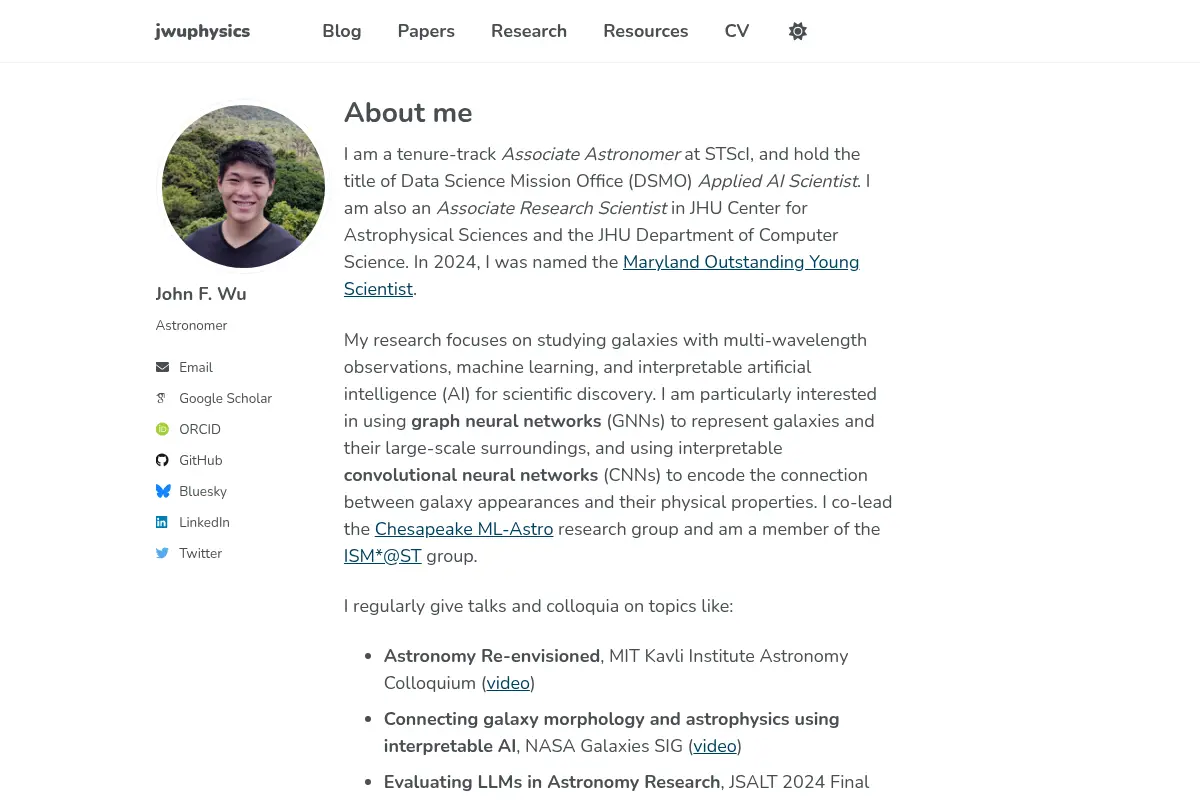
Task: Open the MIT Kavli colloquium video link
Action: [508, 683]
